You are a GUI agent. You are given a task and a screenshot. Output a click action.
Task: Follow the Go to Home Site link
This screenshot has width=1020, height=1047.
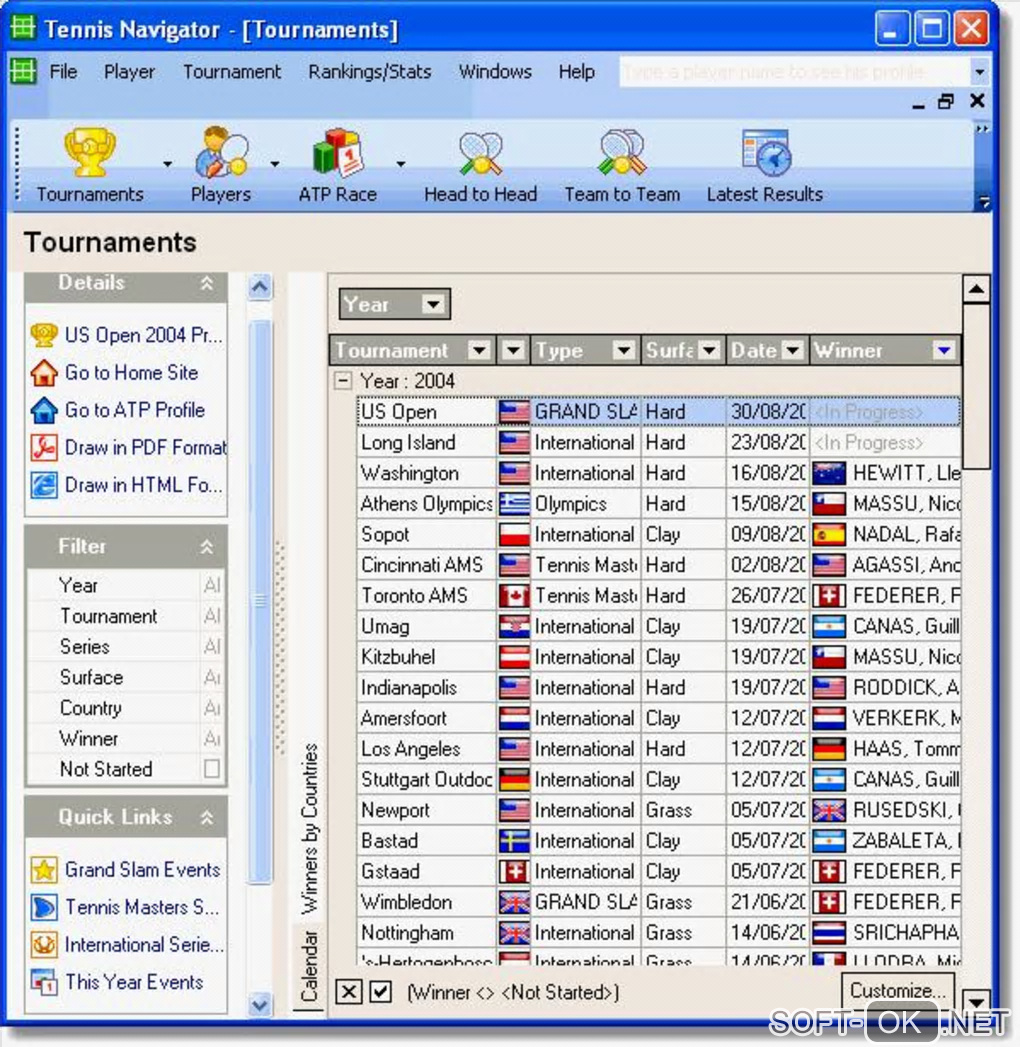pyautogui.click(x=132, y=373)
